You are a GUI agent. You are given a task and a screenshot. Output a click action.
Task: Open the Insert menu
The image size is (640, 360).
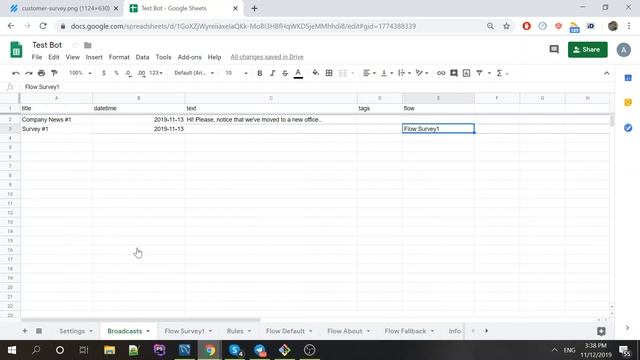[x=94, y=57]
